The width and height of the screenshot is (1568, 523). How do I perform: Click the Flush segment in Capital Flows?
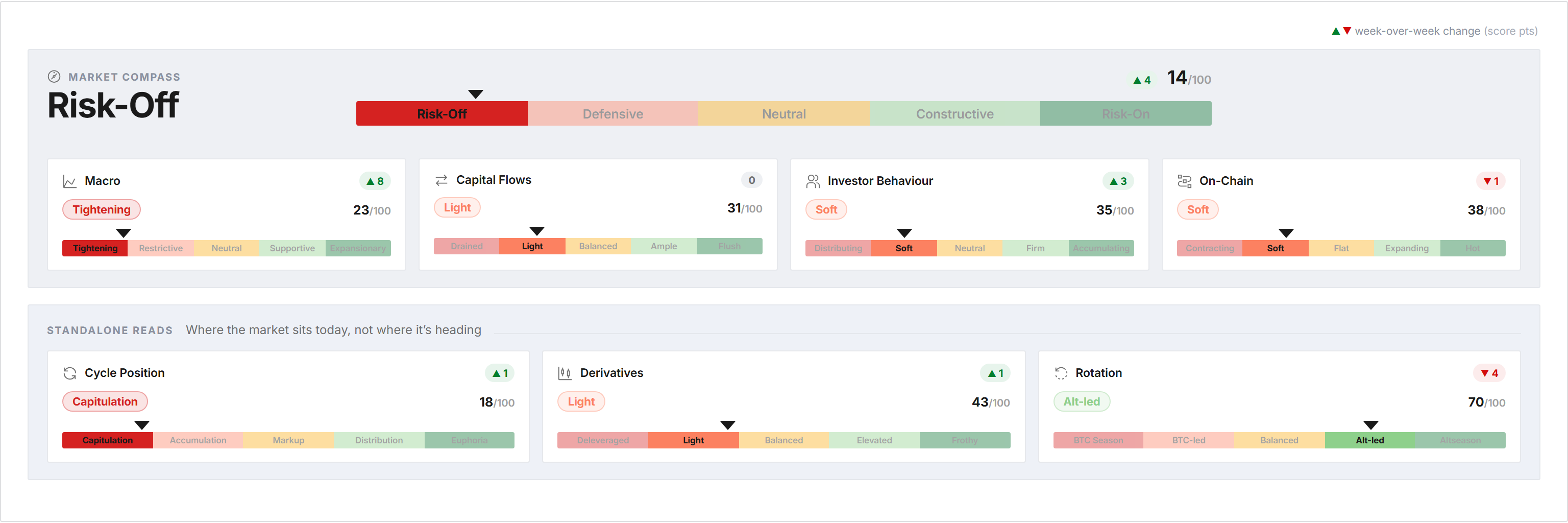pos(730,247)
